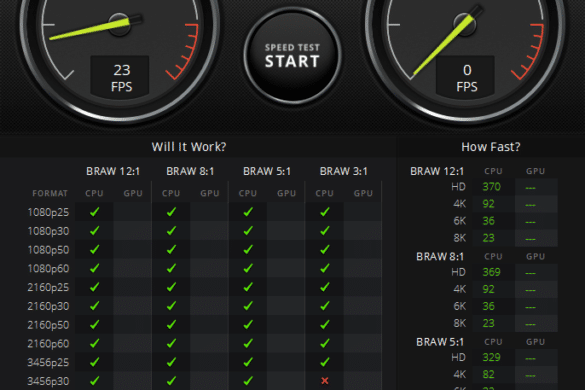
Task: Click the 3456p30 format label
Action: 49,381
